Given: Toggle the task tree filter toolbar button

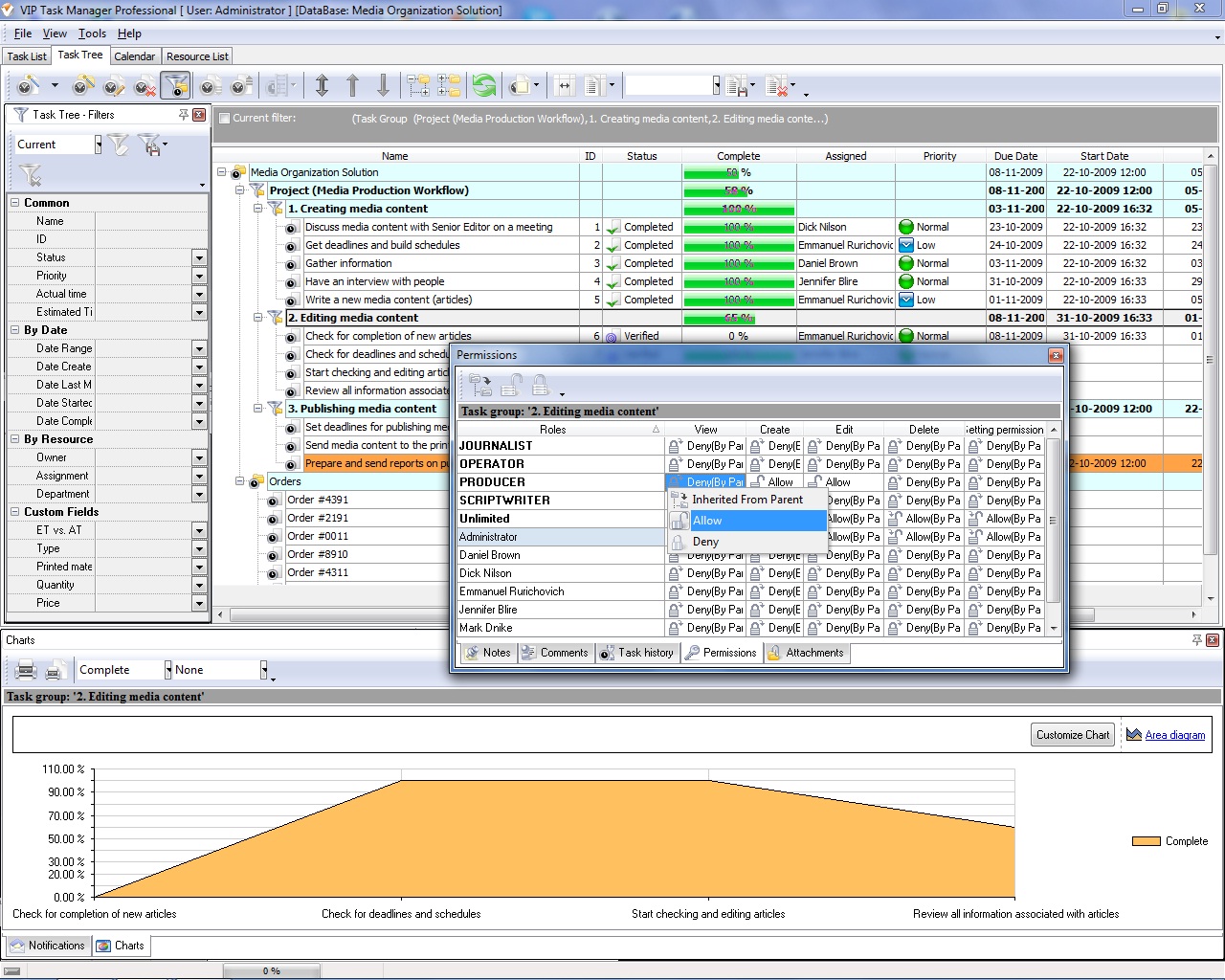Looking at the screenshot, I should tap(175, 86).
